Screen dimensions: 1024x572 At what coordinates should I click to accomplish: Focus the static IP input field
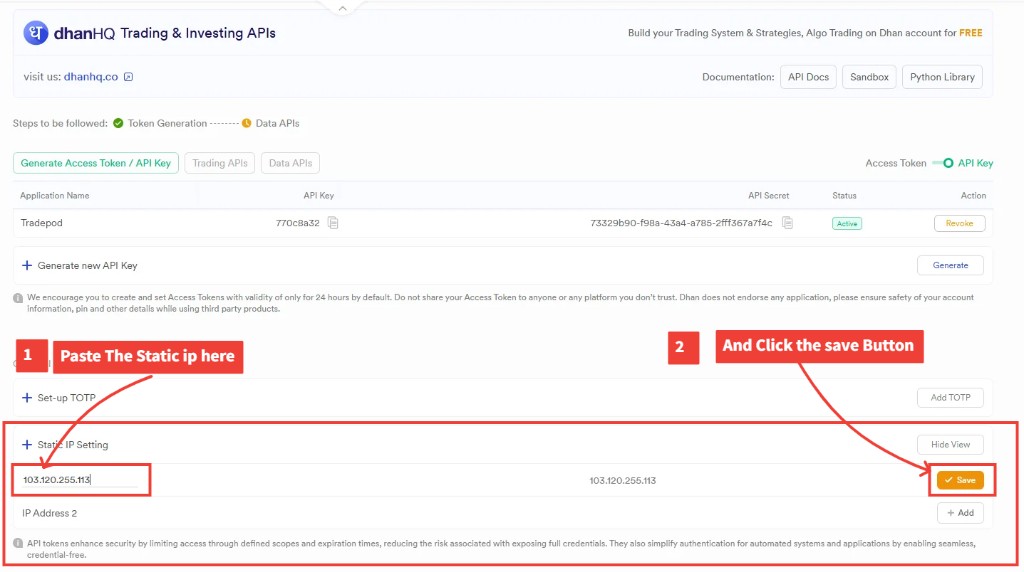pos(80,480)
